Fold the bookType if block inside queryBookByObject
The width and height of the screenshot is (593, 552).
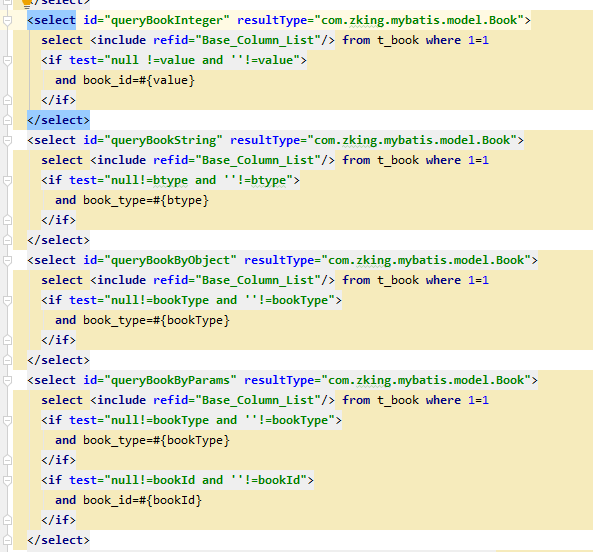point(7,301)
